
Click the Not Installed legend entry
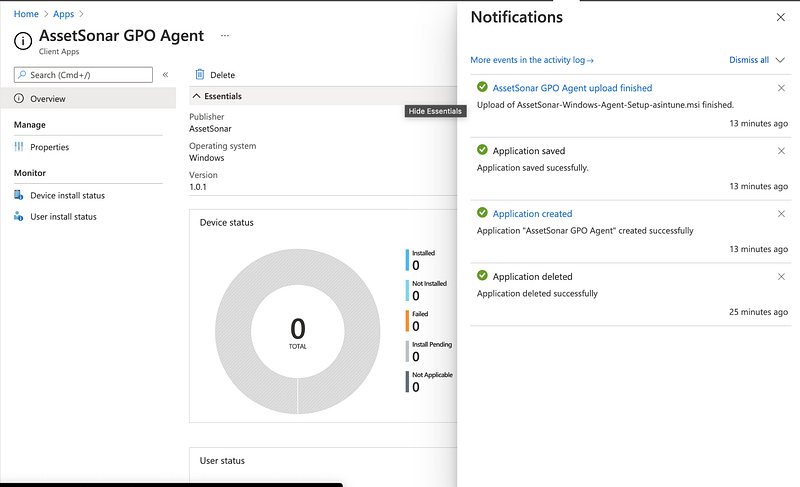click(x=427, y=291)
